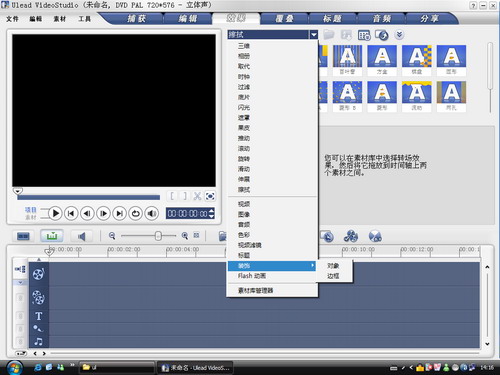Viewport: 500px width, 375px height.
Task: Select the title track T icon
Action: coord(39,316)
